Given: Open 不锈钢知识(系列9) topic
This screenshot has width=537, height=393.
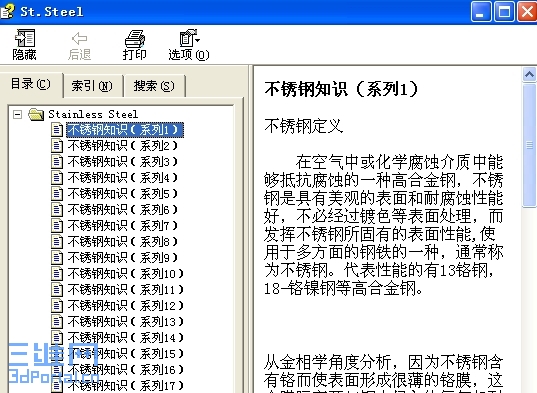Looking at the screenshot, I should (123, 258).
